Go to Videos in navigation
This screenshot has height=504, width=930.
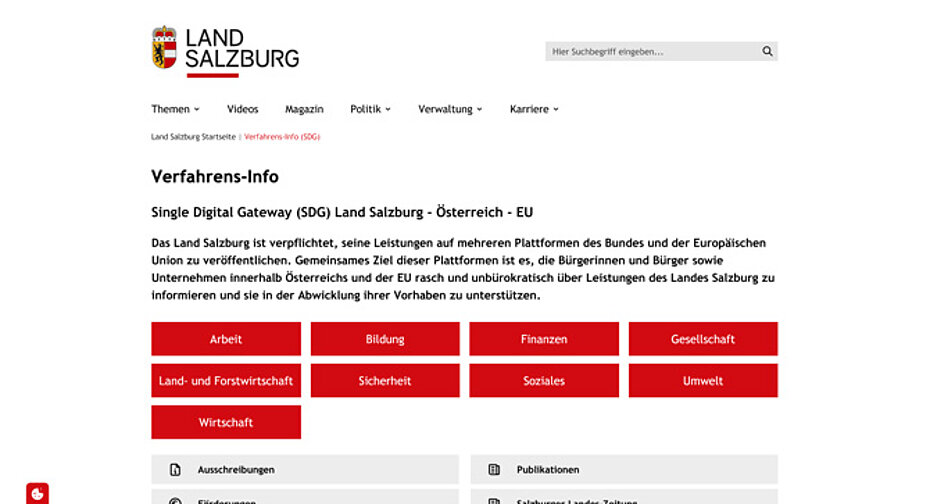point(242,109)
